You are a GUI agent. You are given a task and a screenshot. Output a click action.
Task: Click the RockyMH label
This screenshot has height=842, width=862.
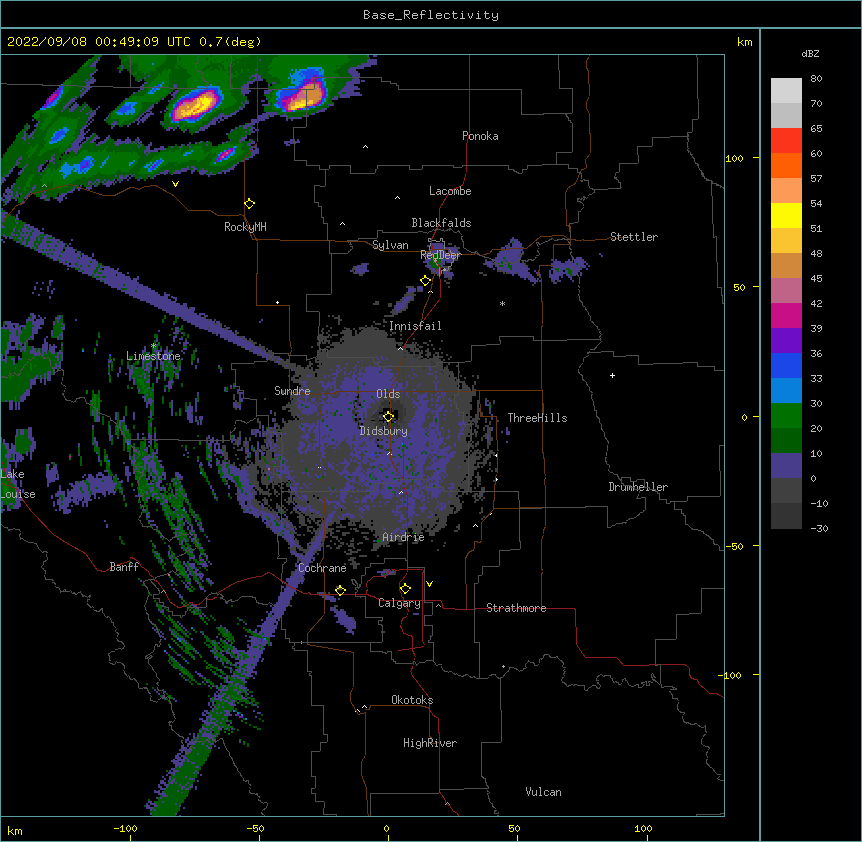point(245,227)
